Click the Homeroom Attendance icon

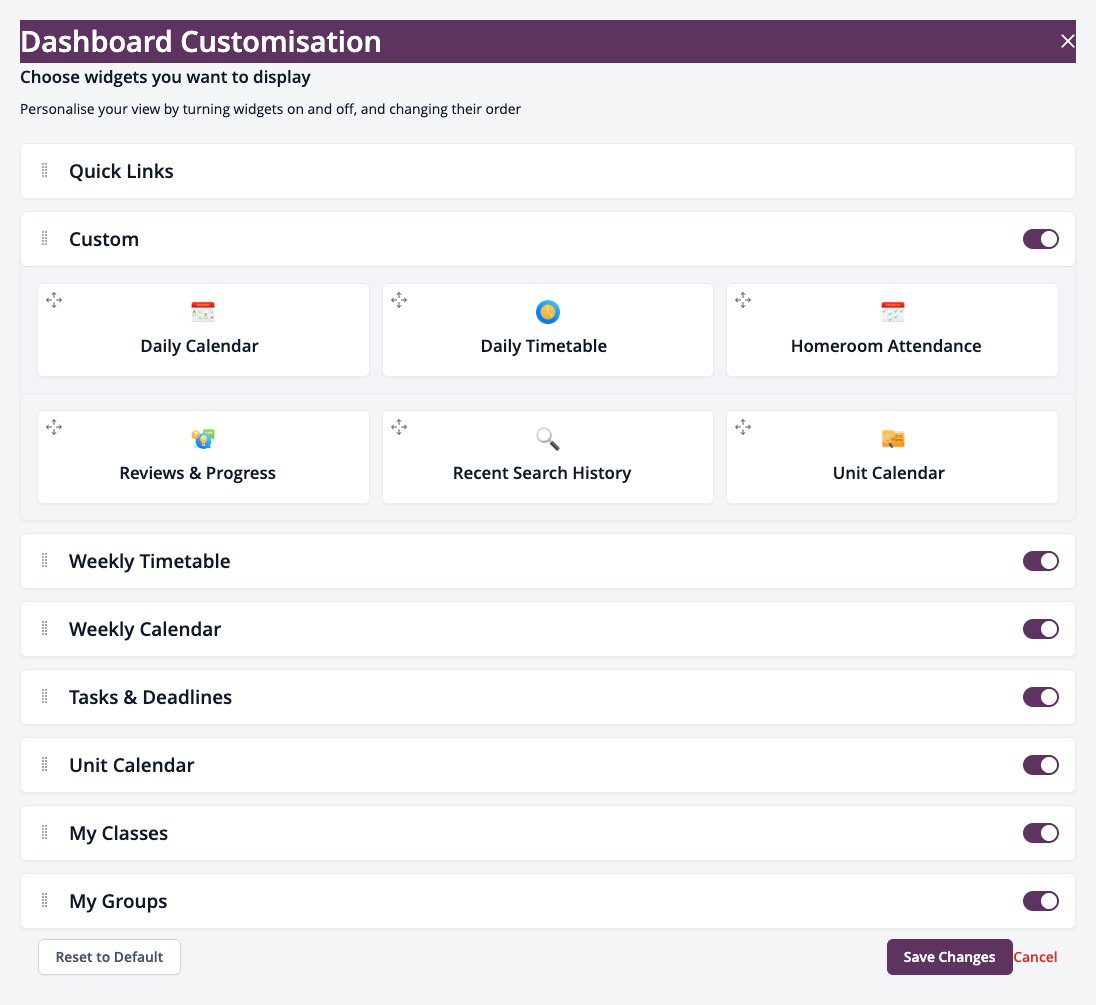point(893,312)
